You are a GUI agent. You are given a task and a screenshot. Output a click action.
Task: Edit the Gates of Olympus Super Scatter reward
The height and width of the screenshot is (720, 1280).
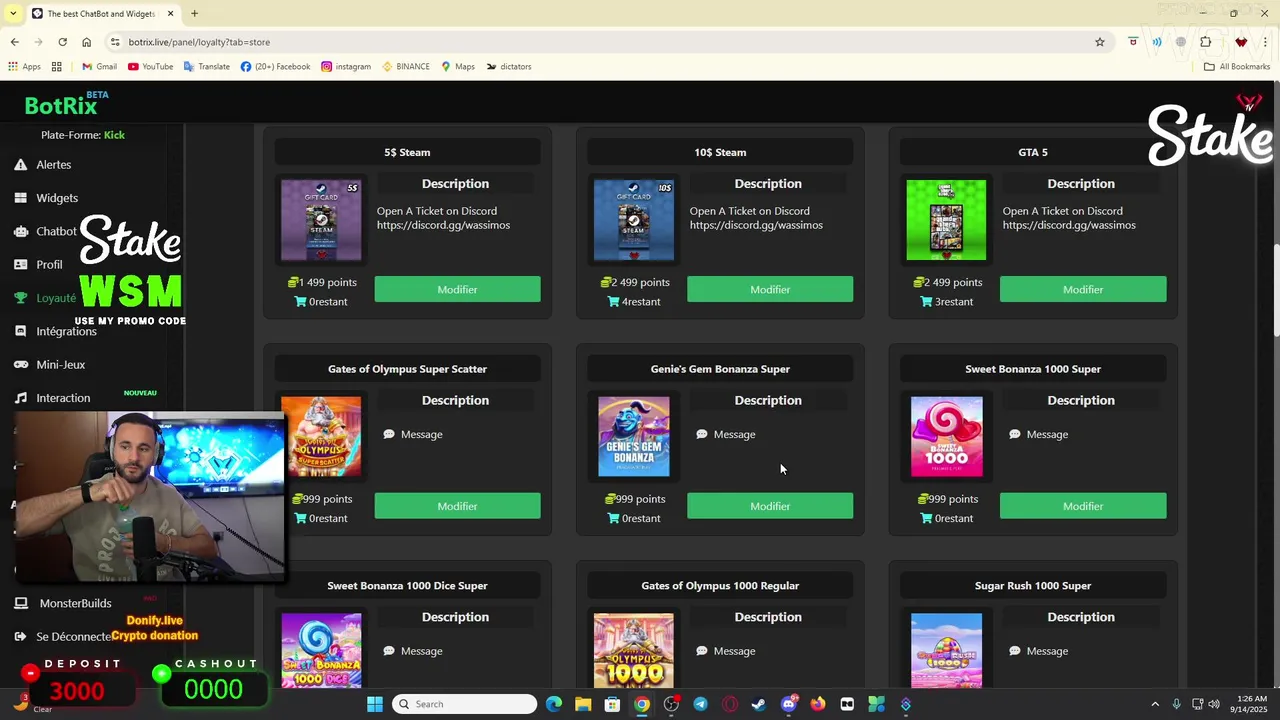click(457, 506)
